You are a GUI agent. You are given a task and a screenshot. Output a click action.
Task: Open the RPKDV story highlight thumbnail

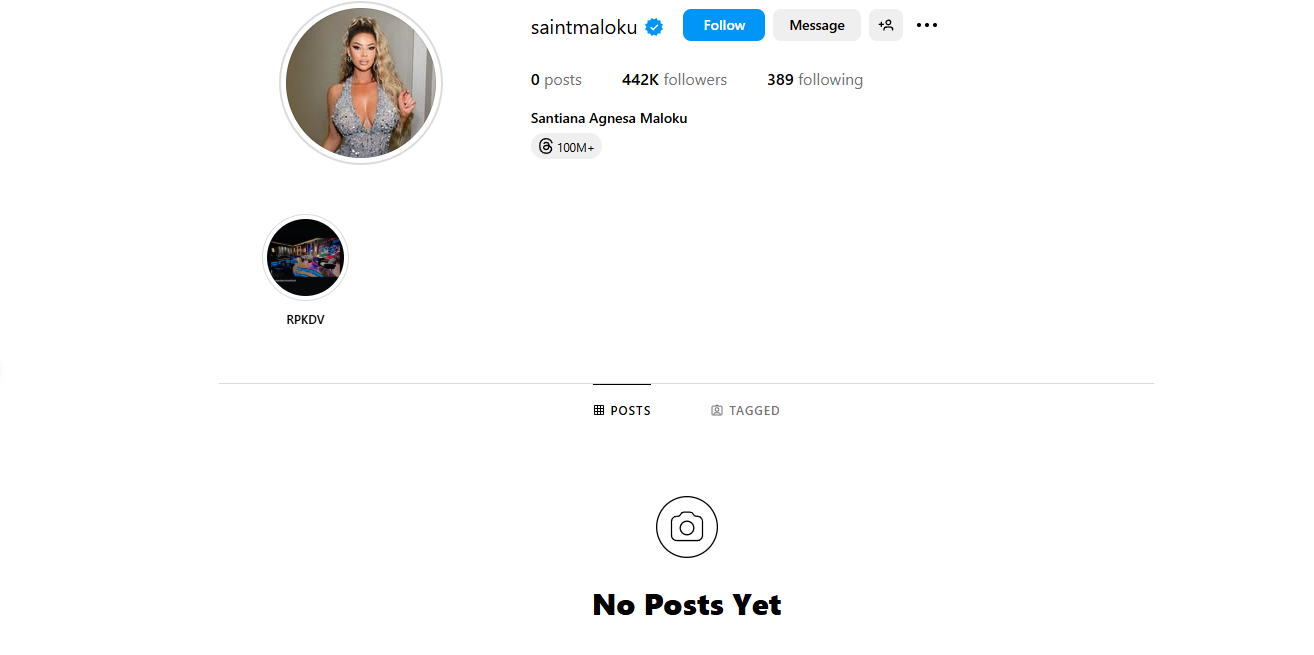pyautogui.click(x=305, y=258)
